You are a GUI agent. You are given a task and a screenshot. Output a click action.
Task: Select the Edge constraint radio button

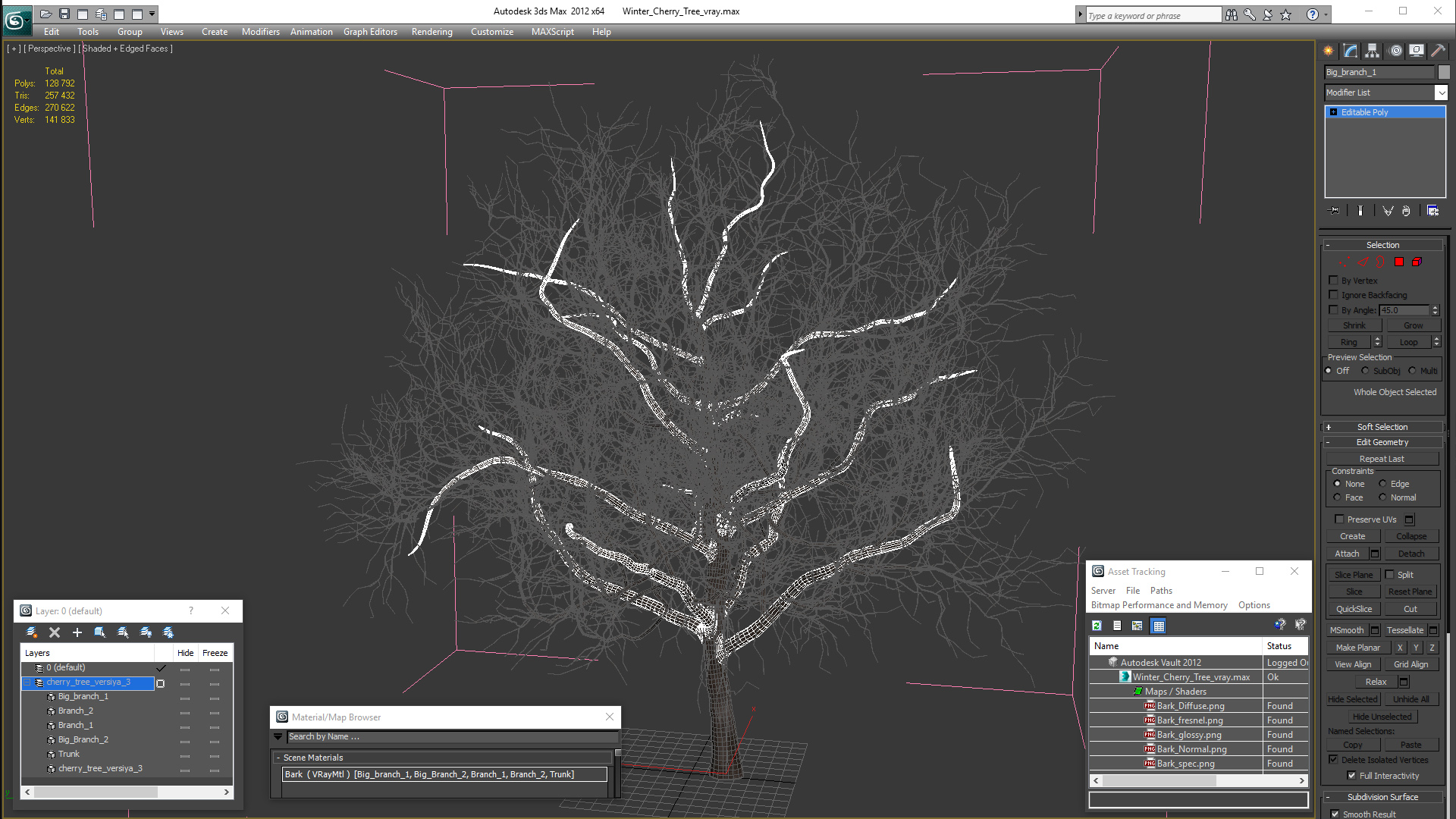pos(1383,484)
